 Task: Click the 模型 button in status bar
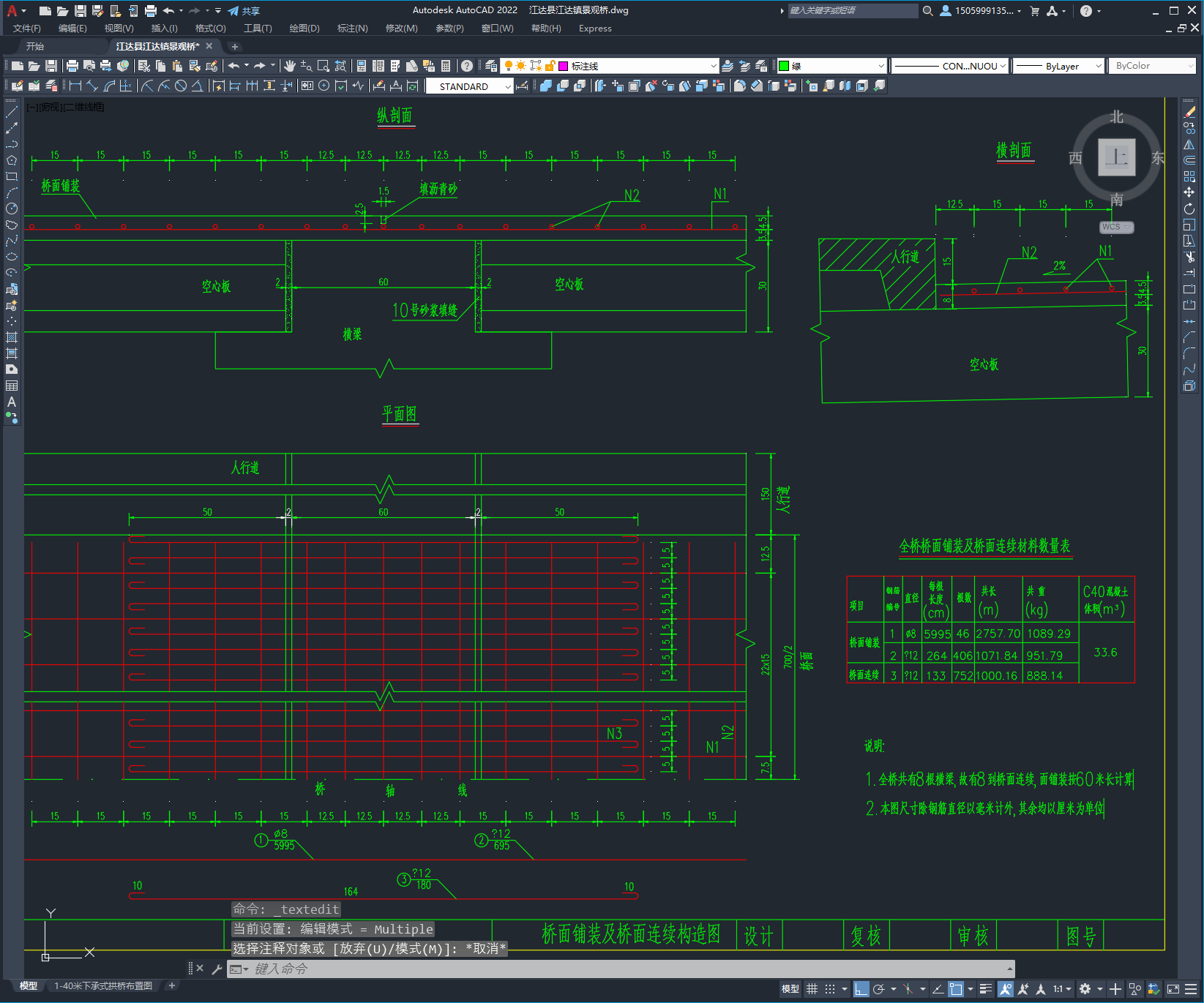pos(790,989)
